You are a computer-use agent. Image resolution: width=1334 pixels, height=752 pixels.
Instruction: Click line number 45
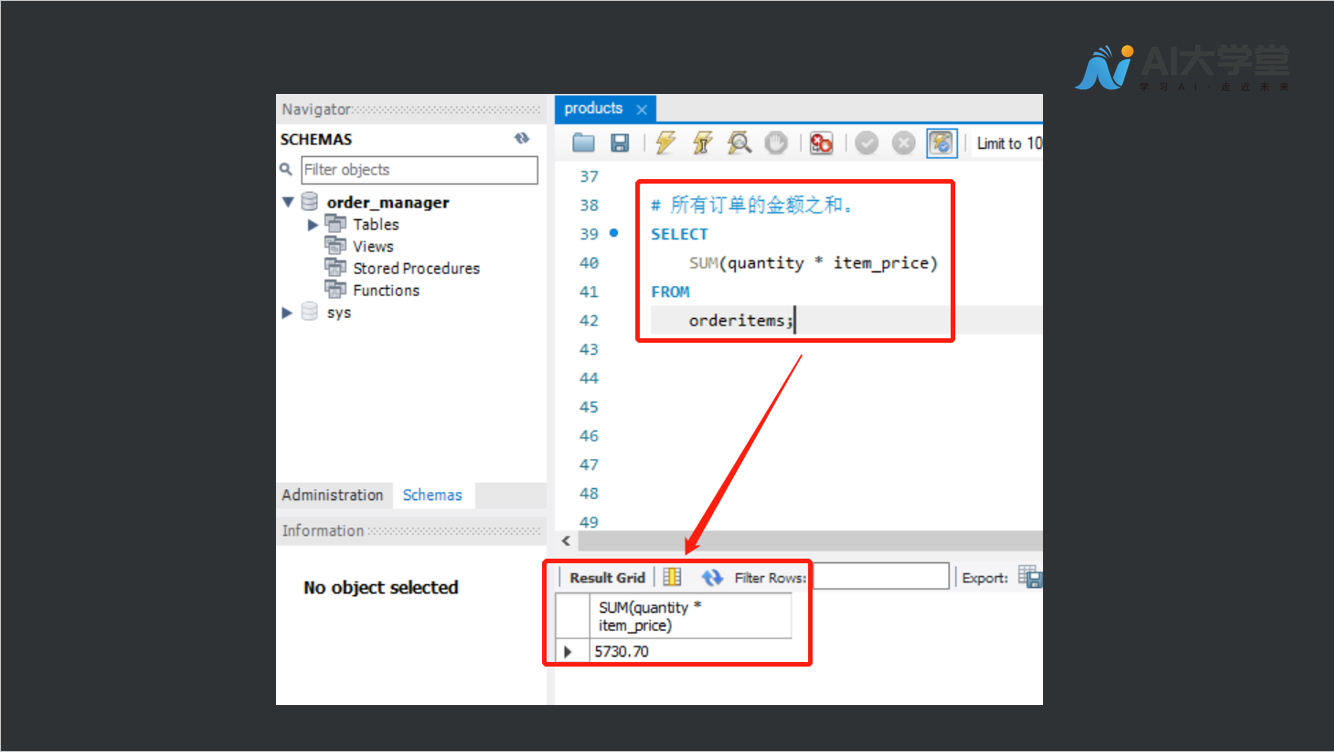point(589,407)
